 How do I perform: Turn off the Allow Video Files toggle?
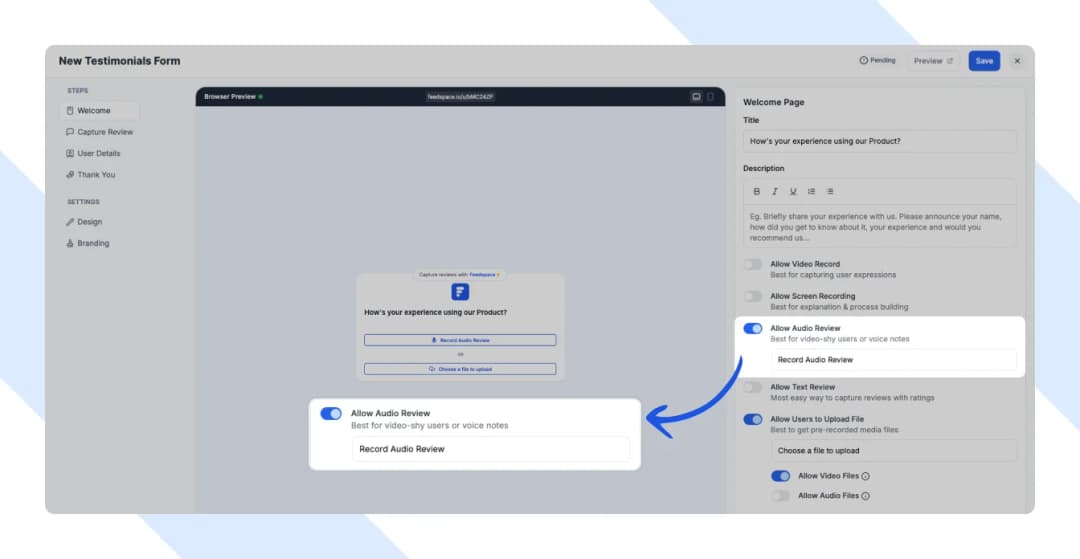(x=780, y=476)
